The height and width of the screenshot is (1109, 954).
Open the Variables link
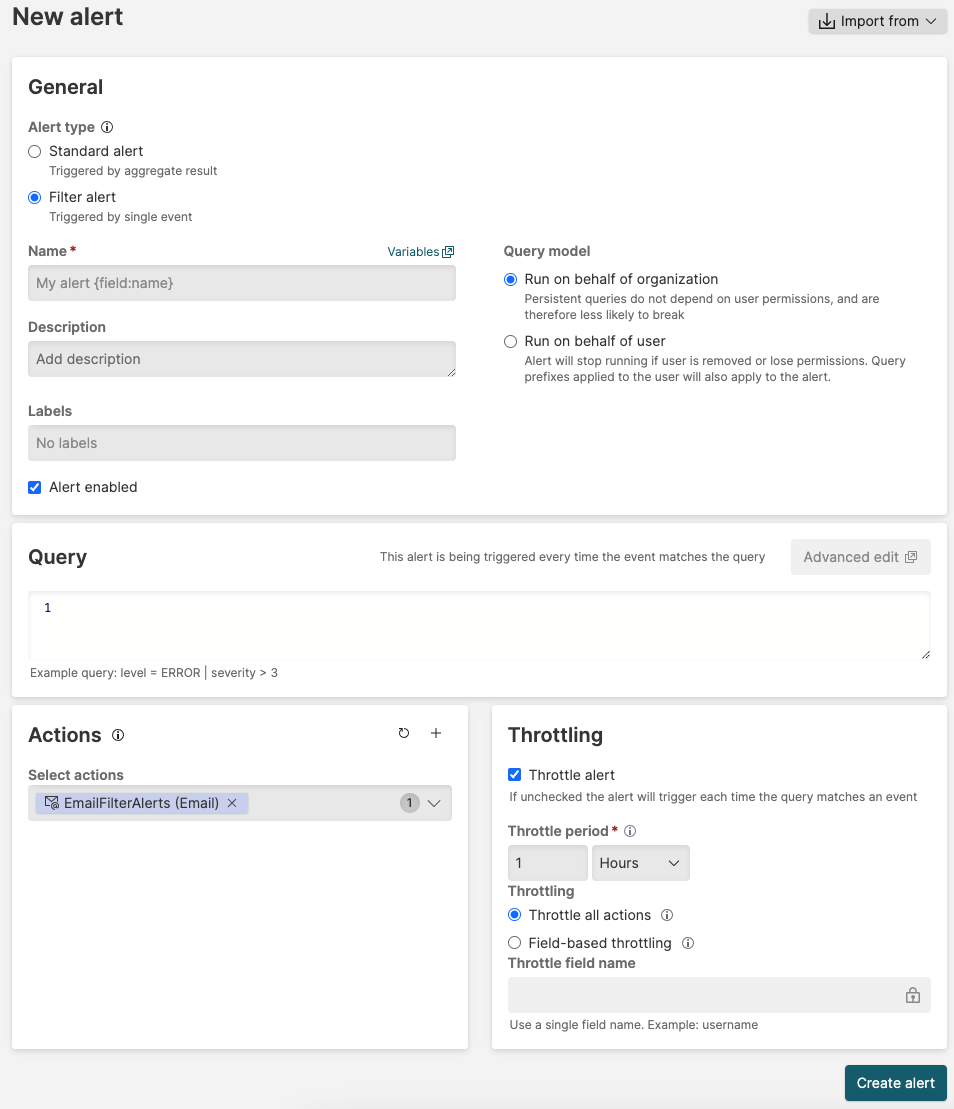pyautogui.click(x=420, y=251)
